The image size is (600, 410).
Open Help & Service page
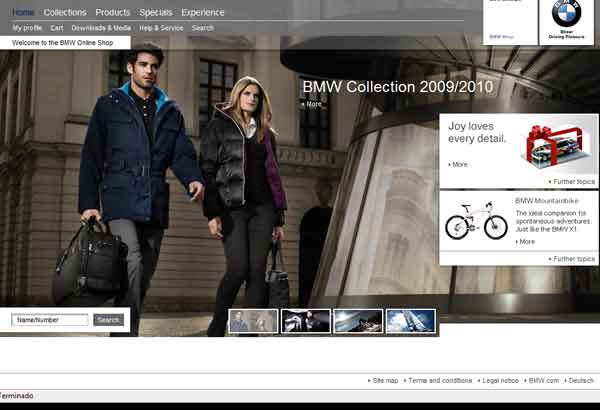tap(161, 28)
